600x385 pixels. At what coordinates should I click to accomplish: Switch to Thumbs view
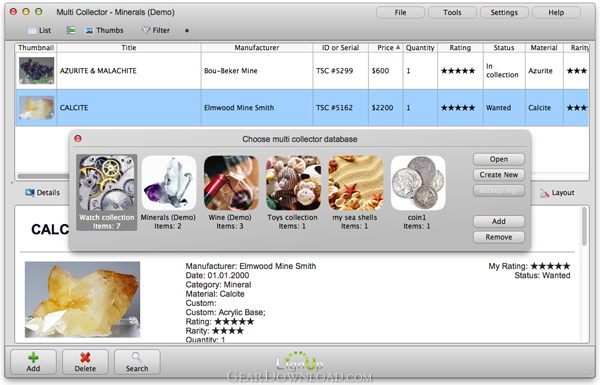tap(104, 30)
